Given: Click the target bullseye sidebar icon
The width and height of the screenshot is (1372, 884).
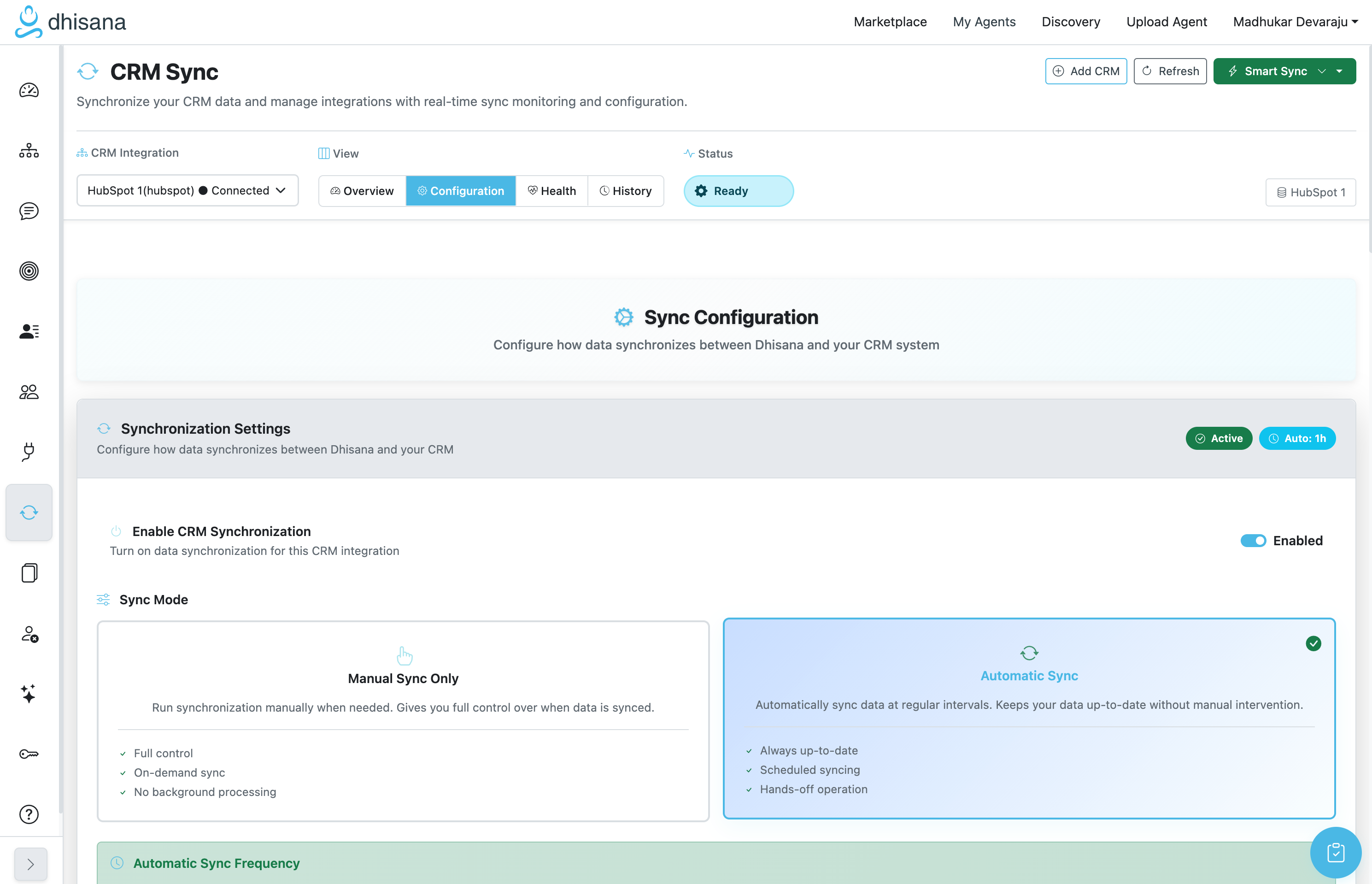Looking at the screenshot, I should click(29, 271).
